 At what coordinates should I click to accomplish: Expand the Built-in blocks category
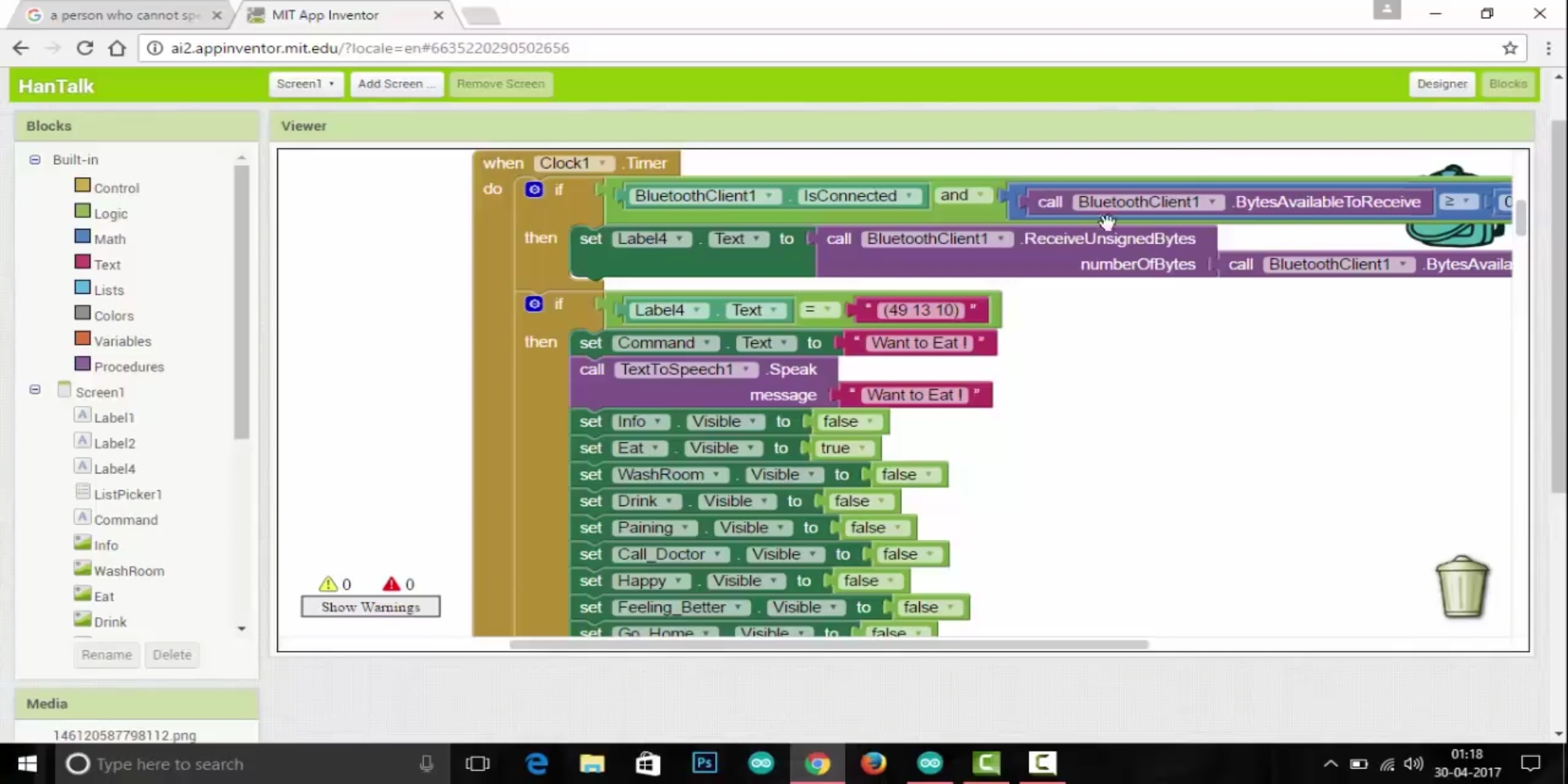click(32, 159)
